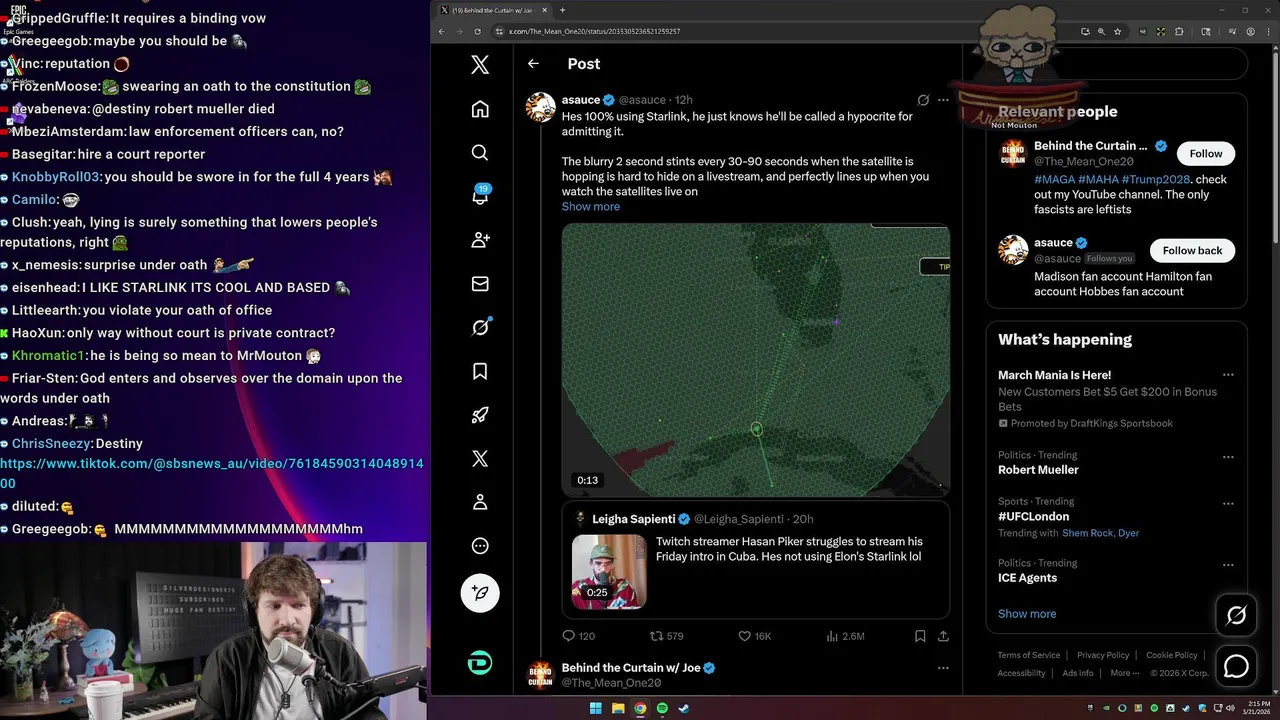
Task: Click the green account avatar in sidebar
Action: [480, 663]
